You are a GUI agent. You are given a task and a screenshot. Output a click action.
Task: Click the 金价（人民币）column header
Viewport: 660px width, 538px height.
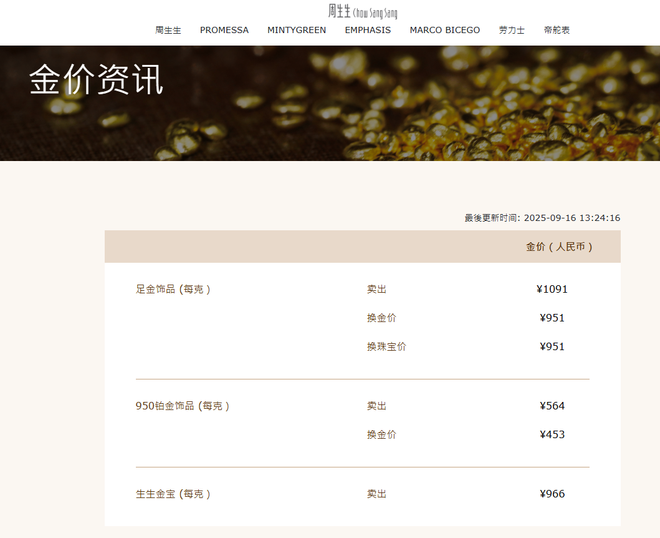click(x=559, y=247)
